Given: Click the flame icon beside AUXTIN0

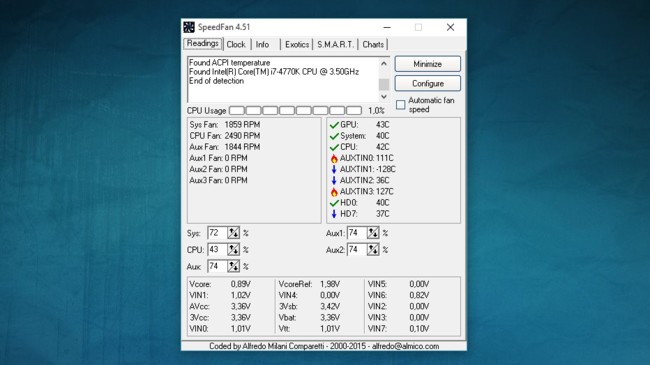Looking at the screenshot, I should click(x=334, y=158).
